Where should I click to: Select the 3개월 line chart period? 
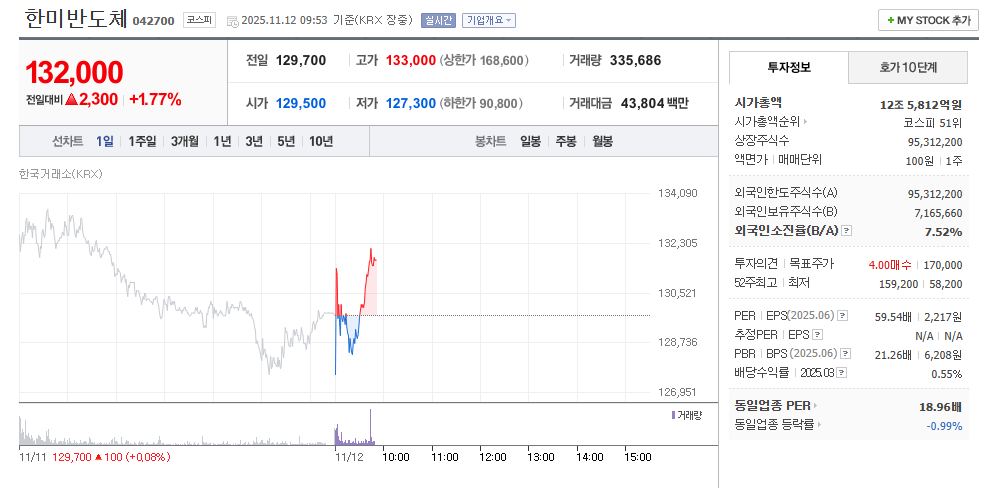(x=185, y=142)
